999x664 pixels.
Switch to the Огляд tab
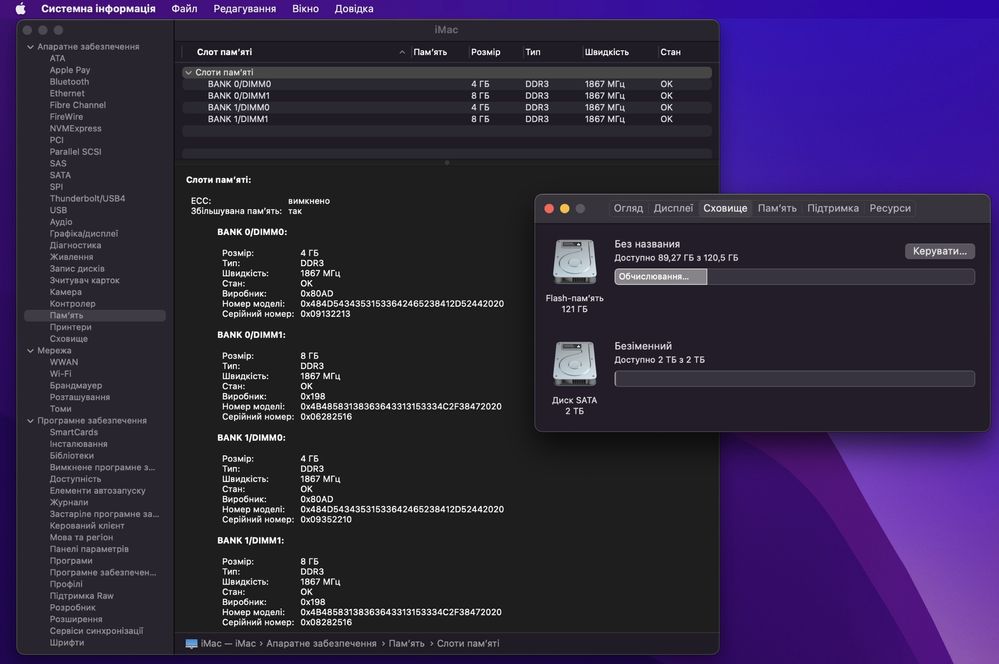[628, 208]
